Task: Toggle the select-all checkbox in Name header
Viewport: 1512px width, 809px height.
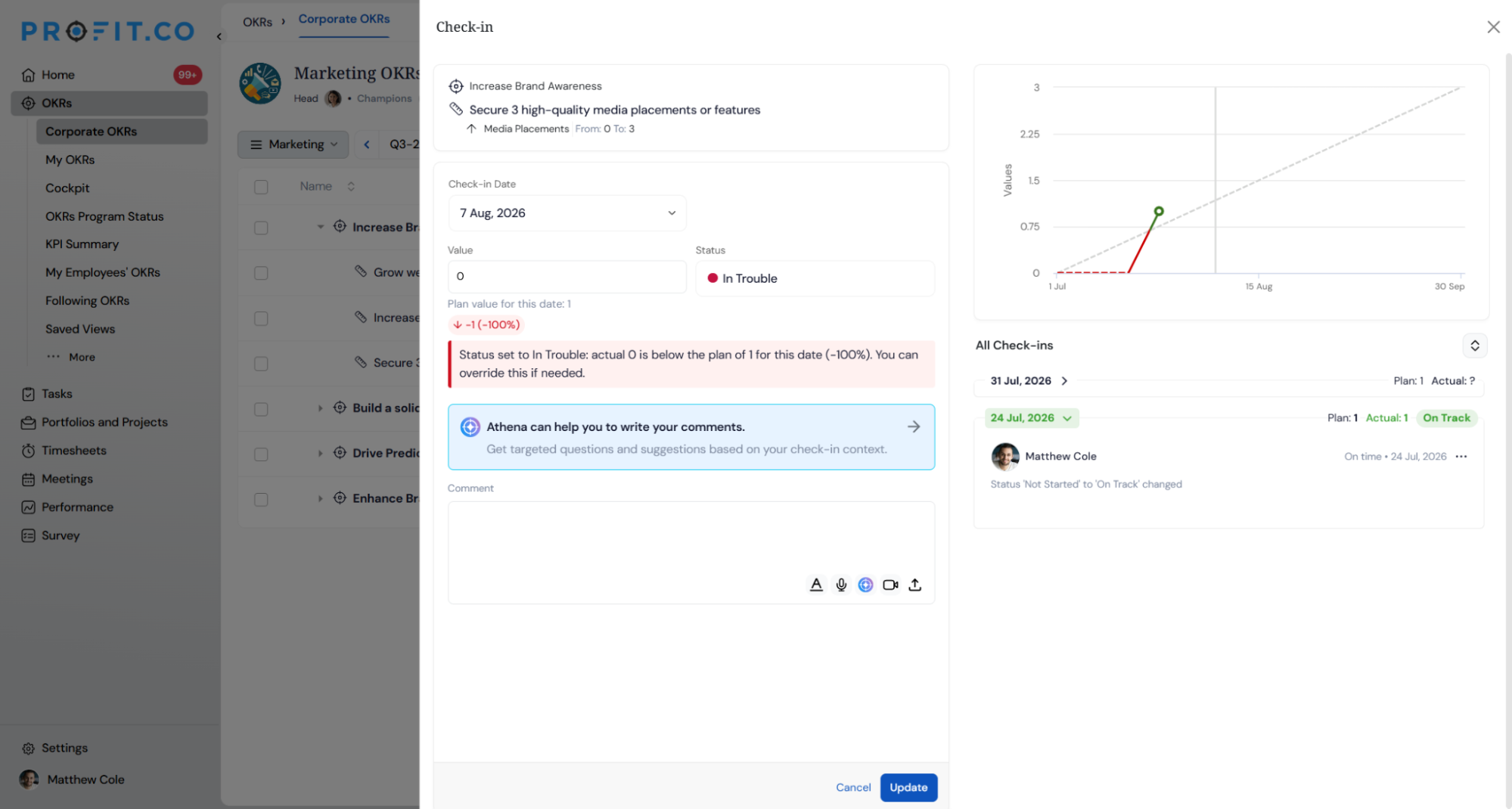Action: [261, 187]
